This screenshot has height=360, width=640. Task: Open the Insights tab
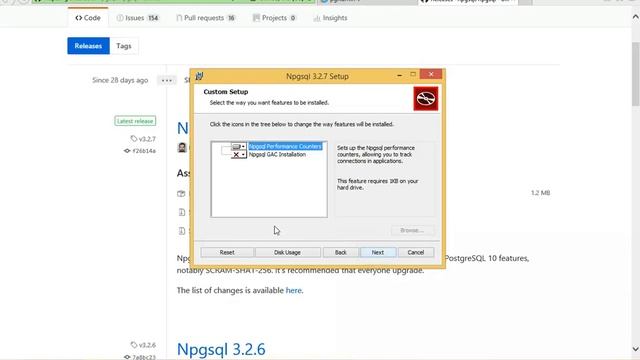[330, 18]
